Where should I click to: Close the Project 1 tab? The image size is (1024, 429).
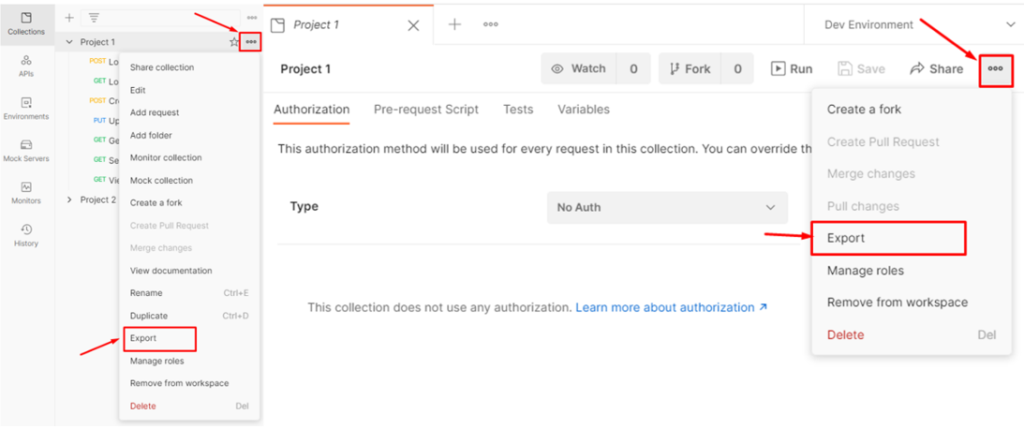(413, 25)
